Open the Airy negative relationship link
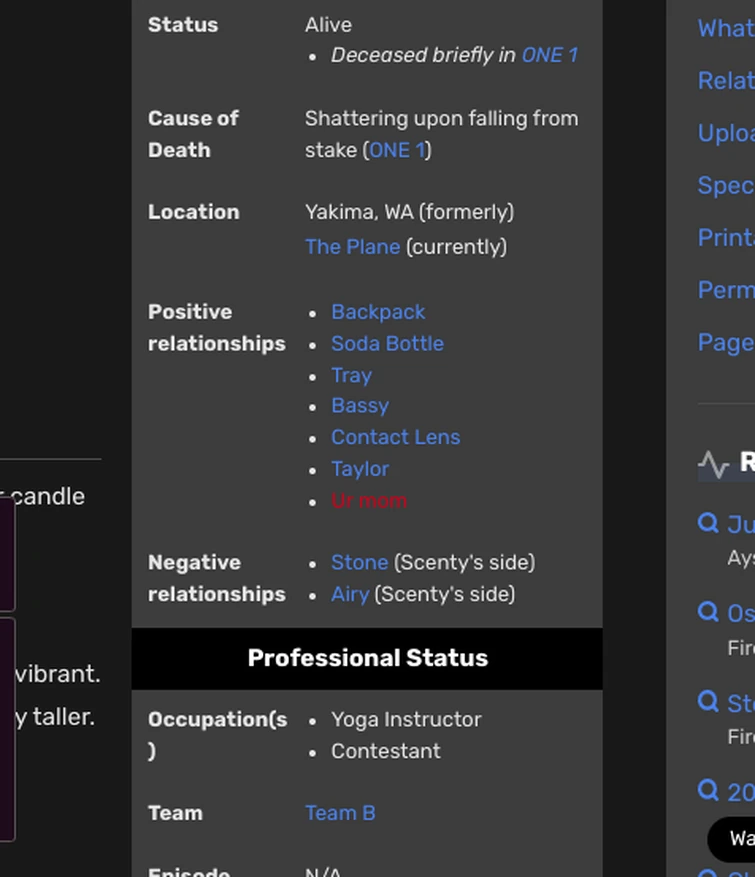 pos(350,594)
